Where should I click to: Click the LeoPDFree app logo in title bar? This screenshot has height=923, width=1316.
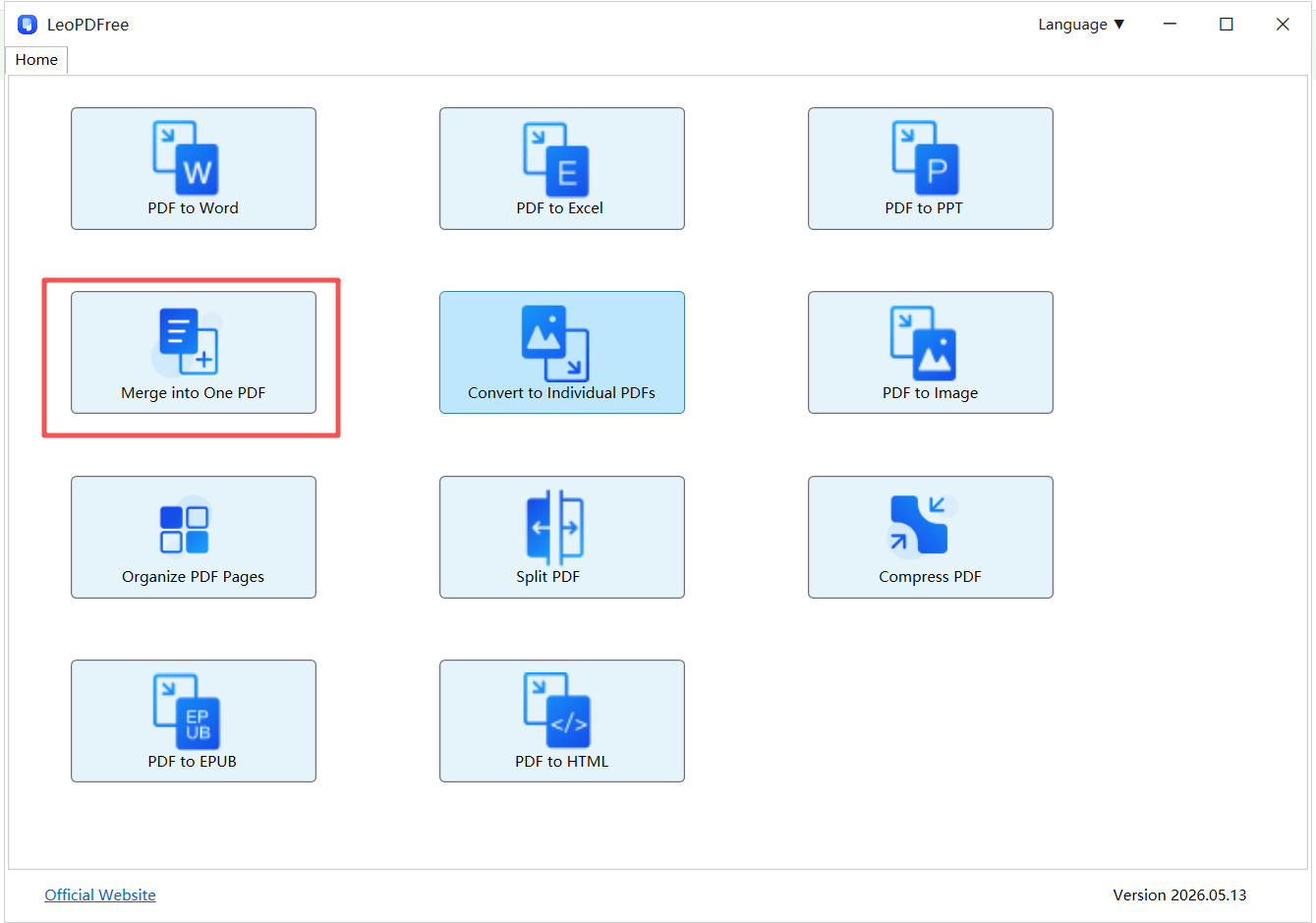point(28,25)
